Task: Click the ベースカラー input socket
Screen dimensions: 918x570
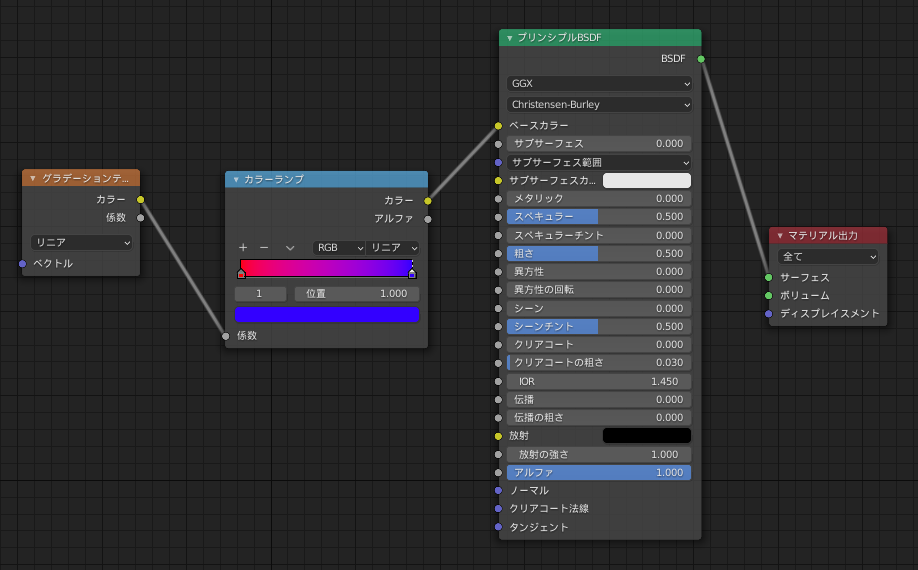Action: click(498, 126)
